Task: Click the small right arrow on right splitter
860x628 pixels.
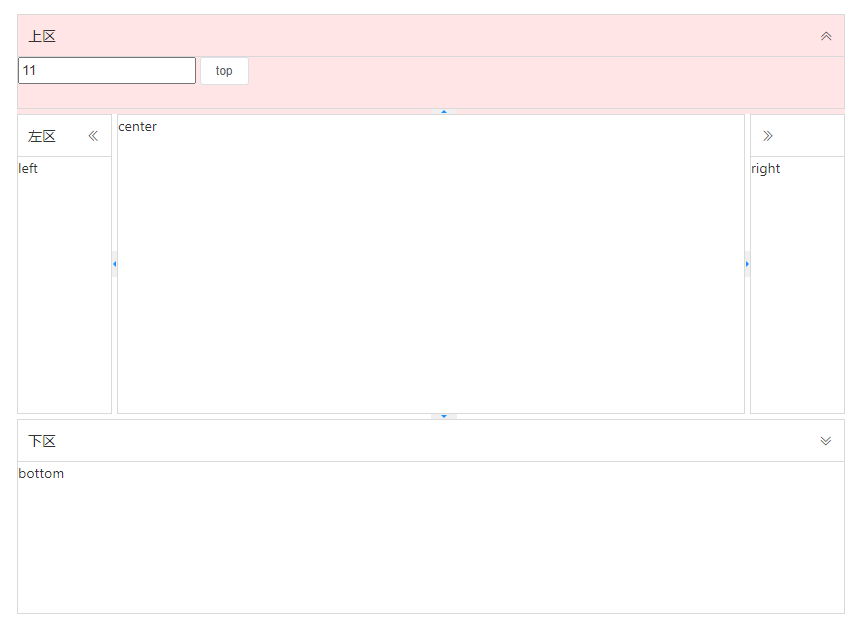Action: [x=747, y=264]
